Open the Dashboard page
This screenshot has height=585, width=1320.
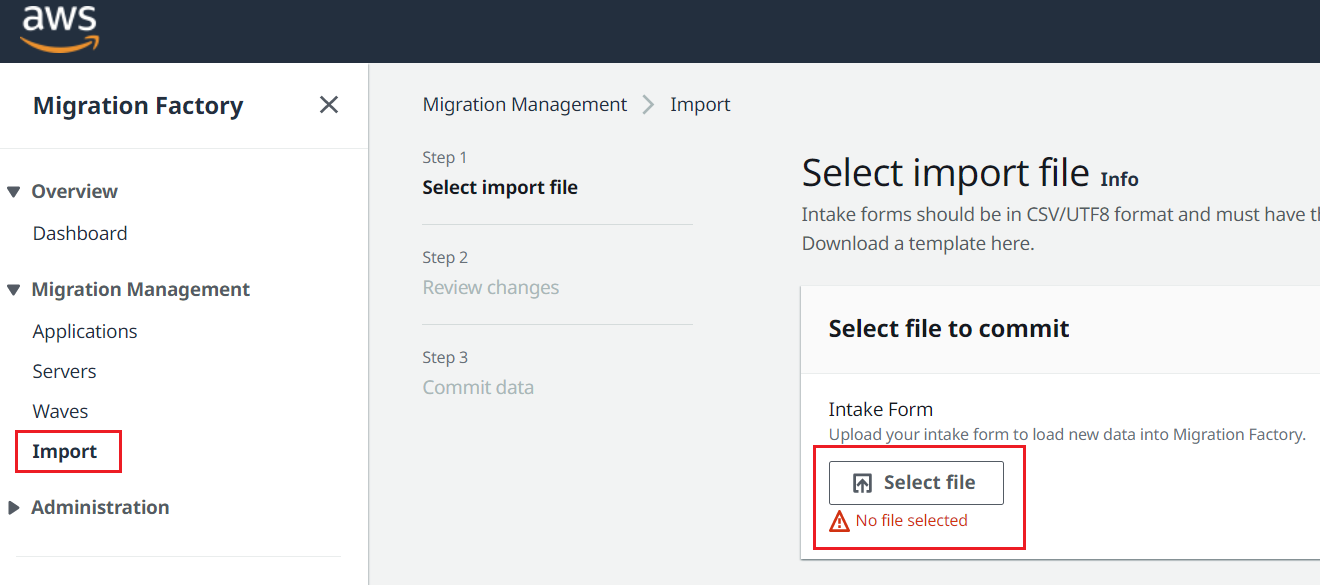tap(80, 233)
